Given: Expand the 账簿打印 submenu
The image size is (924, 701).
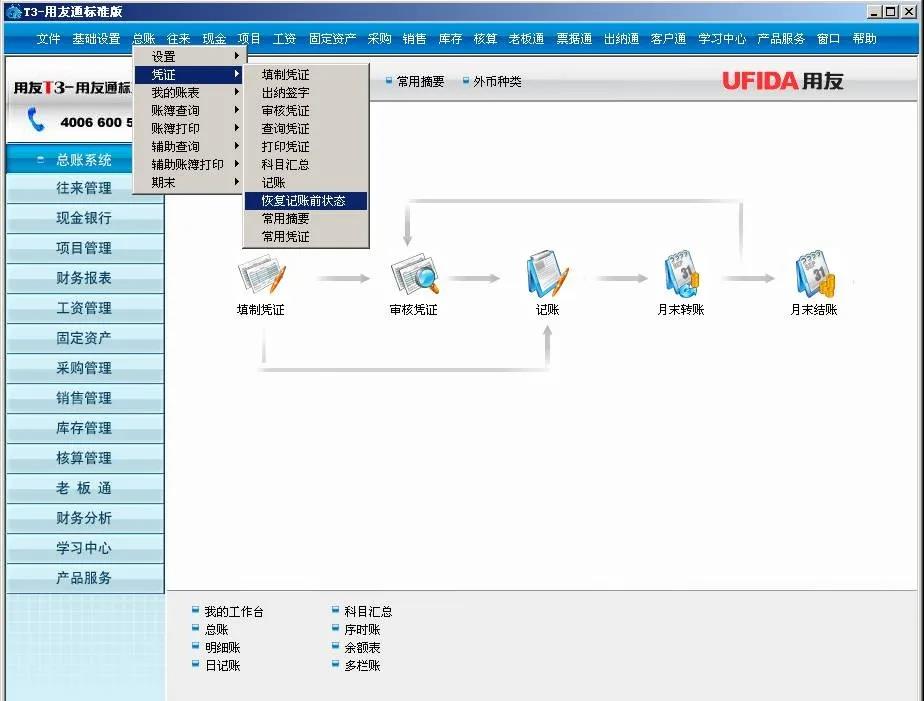Looking at the screenshot, I should coord(190,128).
